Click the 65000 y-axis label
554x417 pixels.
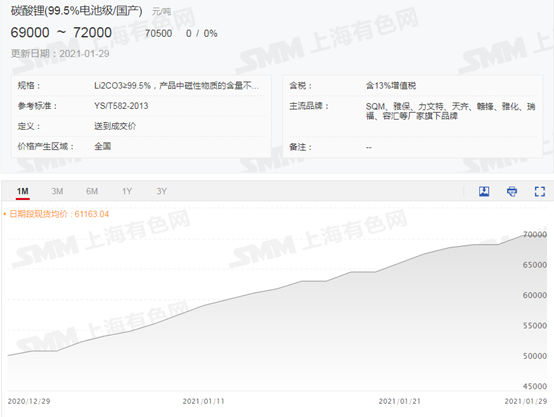(x=535, y=265)
